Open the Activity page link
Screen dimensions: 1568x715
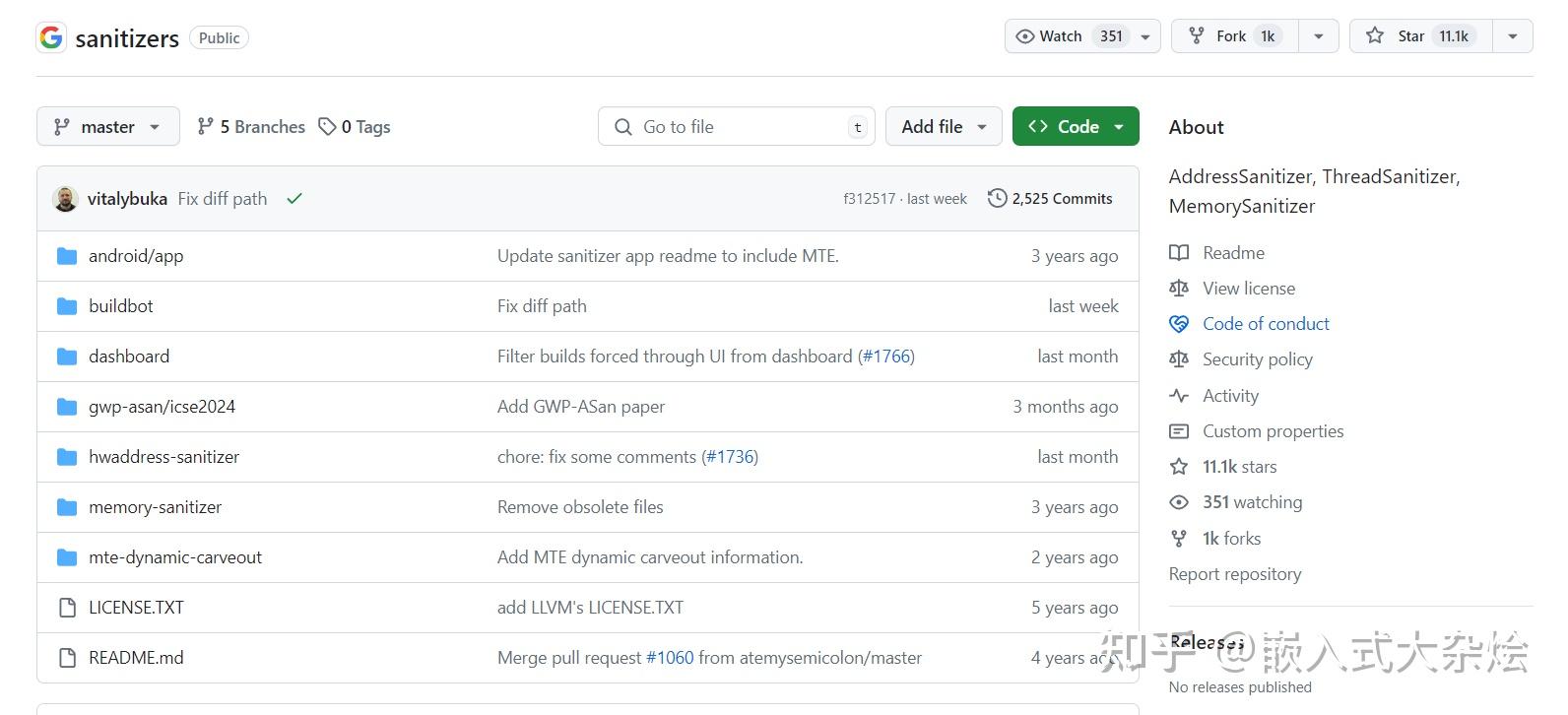click(x=1230, y=396)
